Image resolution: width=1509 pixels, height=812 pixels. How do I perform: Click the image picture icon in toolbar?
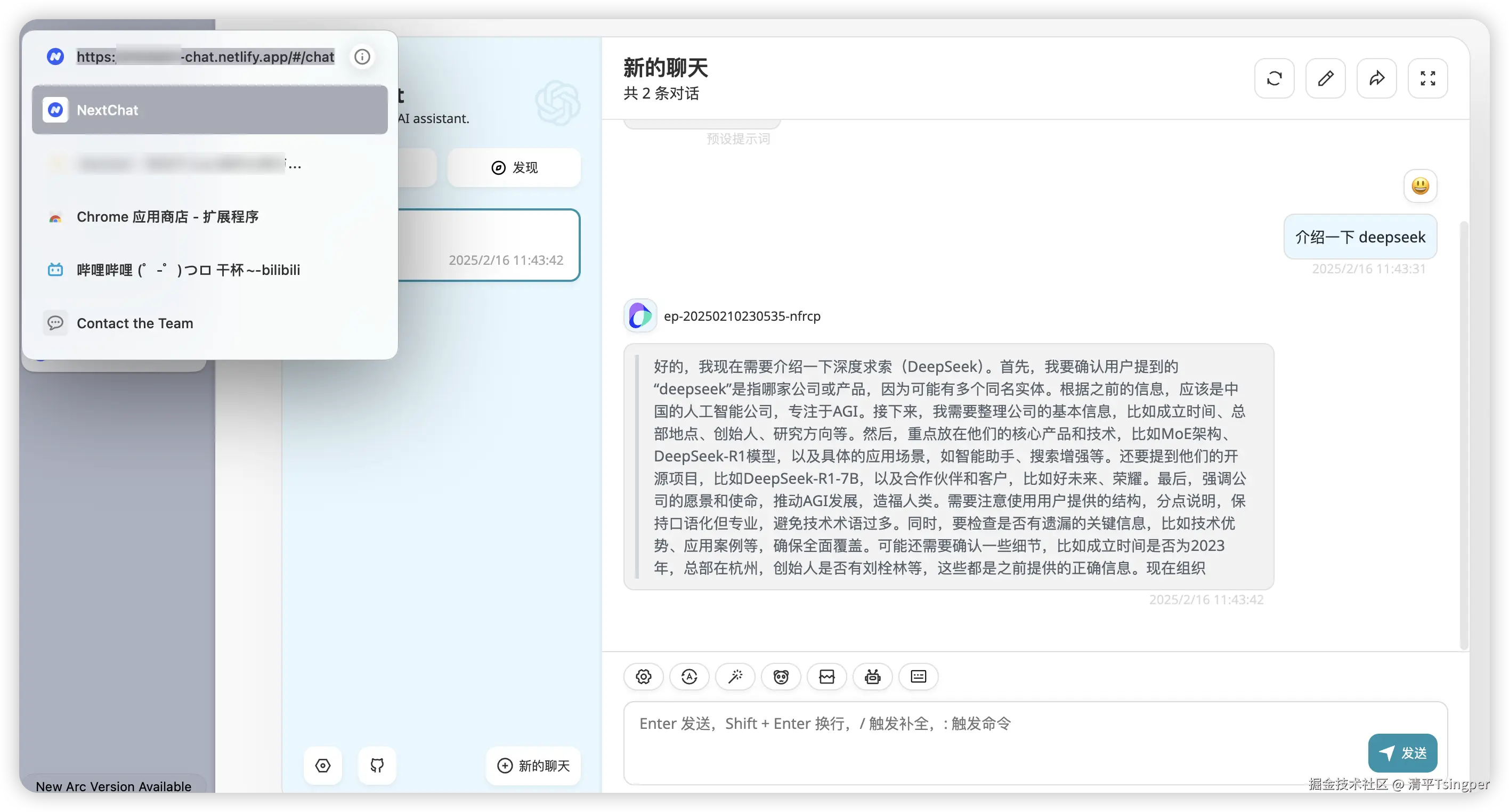coord(826,677)
